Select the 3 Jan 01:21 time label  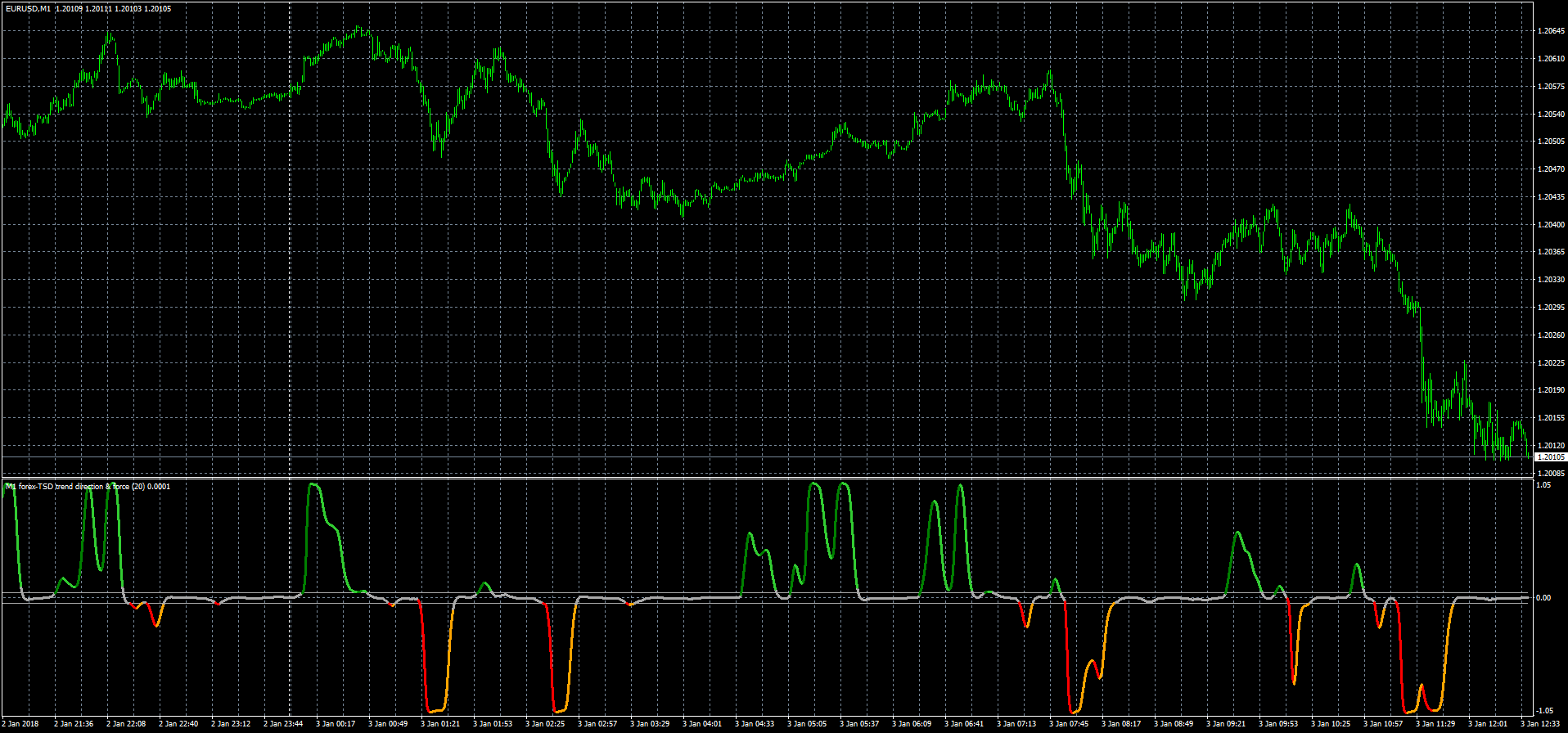click(440, 724)
